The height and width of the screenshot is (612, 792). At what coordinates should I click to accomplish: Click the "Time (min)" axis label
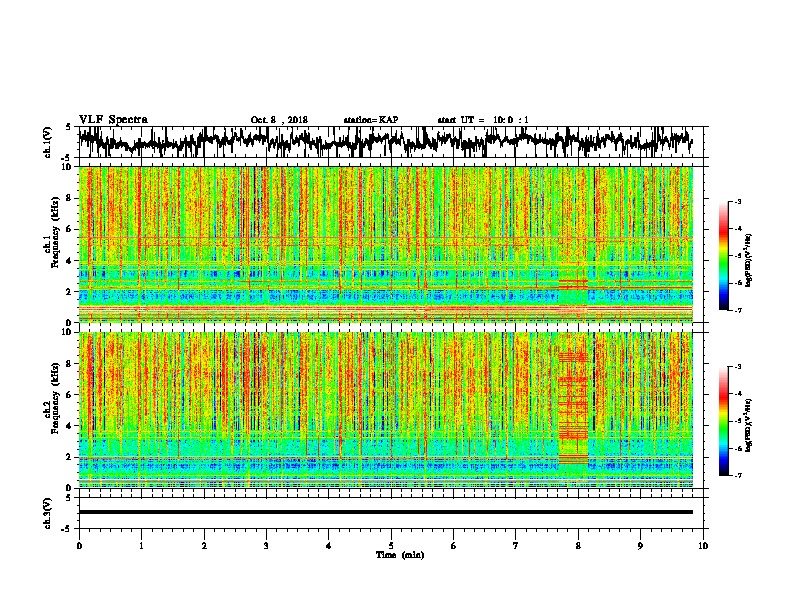pos(400,555)
